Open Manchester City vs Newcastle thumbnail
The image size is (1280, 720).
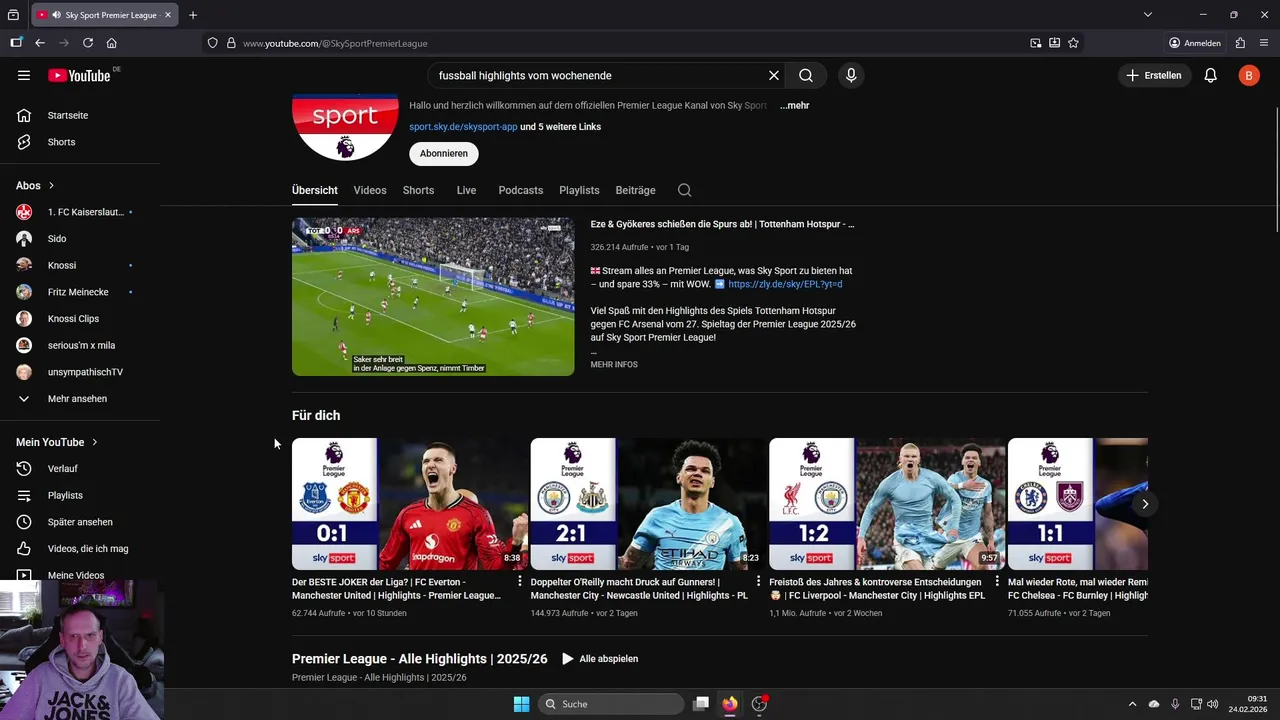[x=649, y=504]
